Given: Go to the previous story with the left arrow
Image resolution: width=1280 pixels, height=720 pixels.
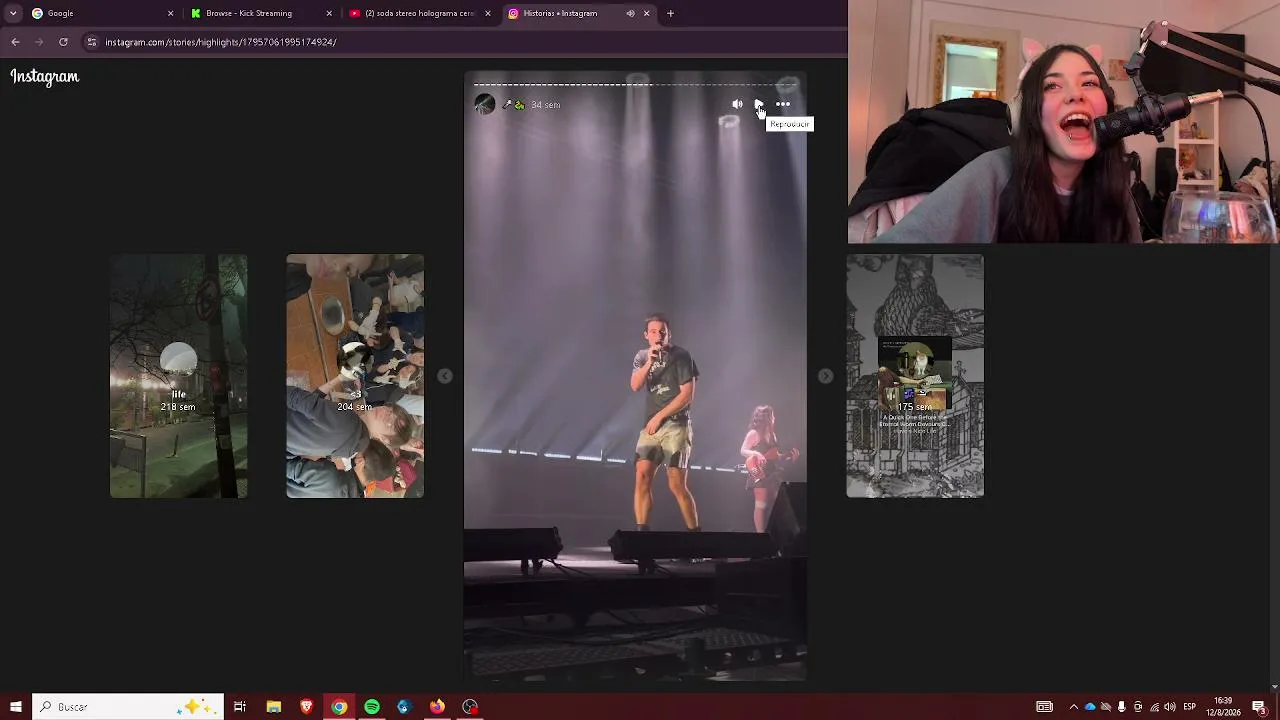Looking at the screenshot, I should tap(445, 376).
